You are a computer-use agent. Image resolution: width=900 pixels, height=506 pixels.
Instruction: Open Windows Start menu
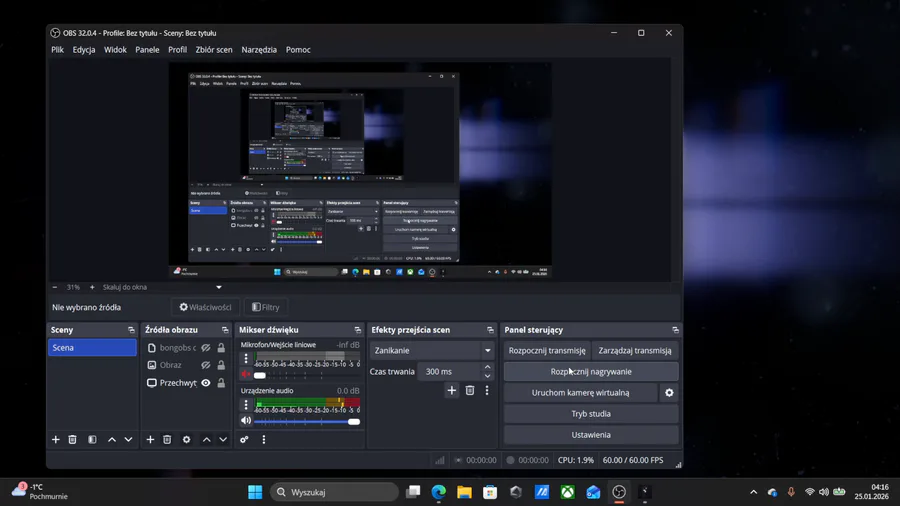coord(255,492)
